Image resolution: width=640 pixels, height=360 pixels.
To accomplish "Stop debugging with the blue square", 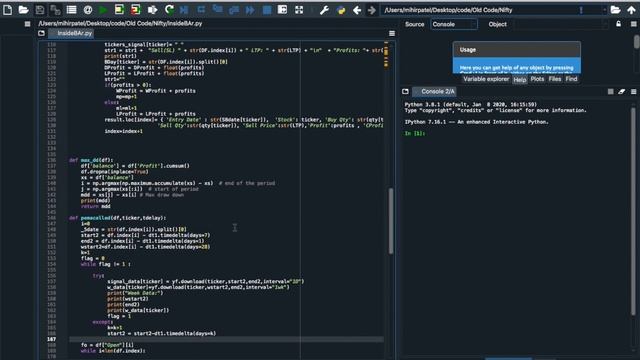I will [267, 10].
